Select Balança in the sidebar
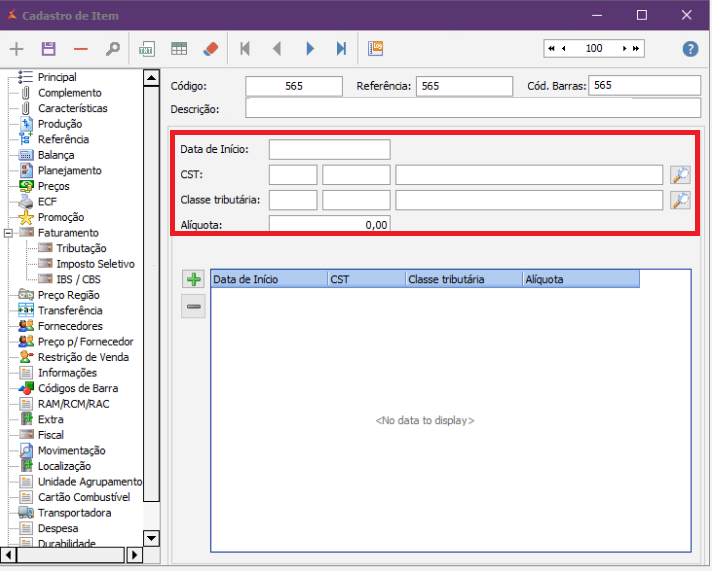Screen dimensions: 712x571 56,155
